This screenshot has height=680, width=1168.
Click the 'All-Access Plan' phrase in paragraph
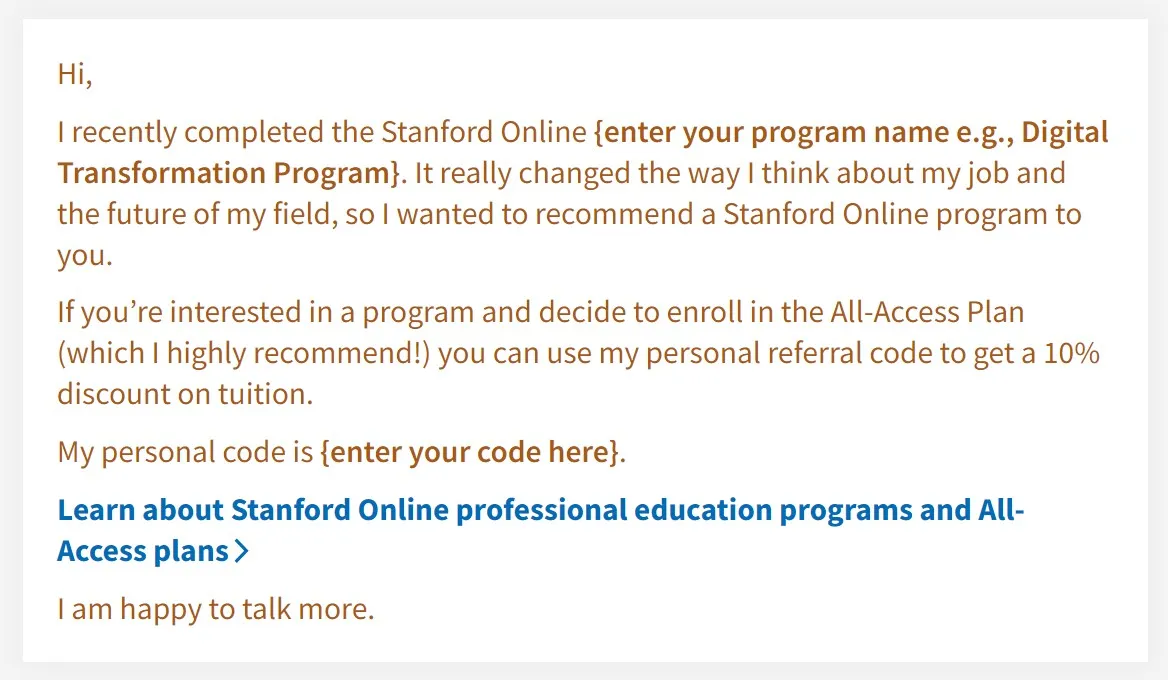click(927, 312)
